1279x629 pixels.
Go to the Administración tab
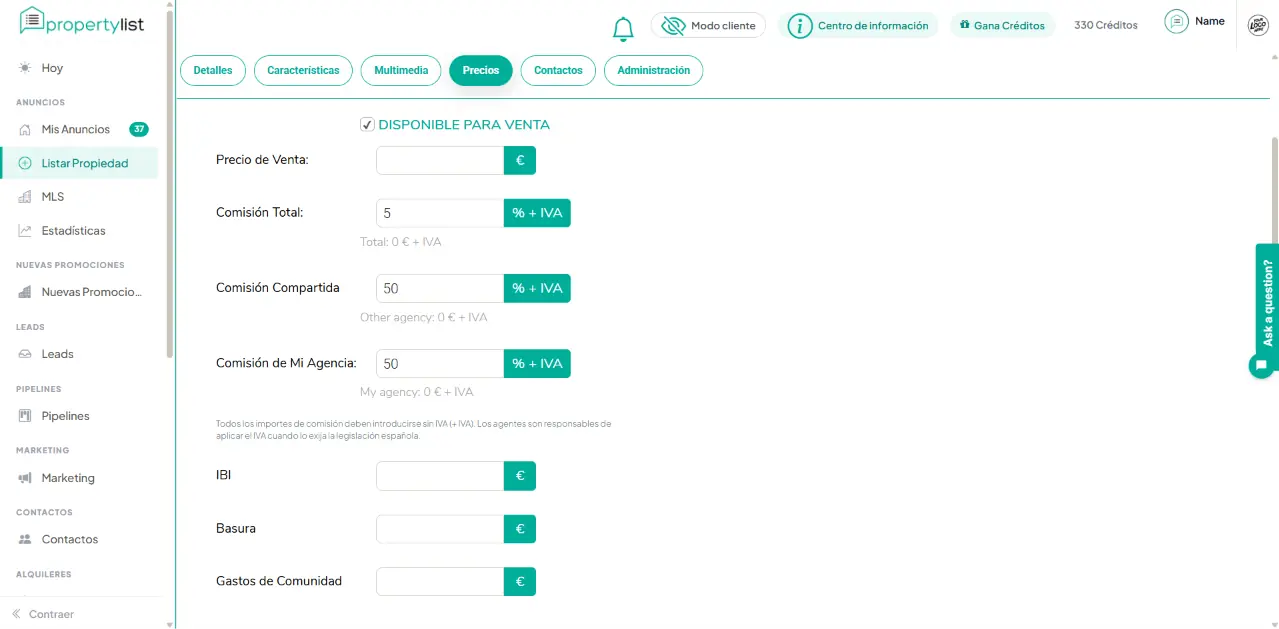point(654,71)
